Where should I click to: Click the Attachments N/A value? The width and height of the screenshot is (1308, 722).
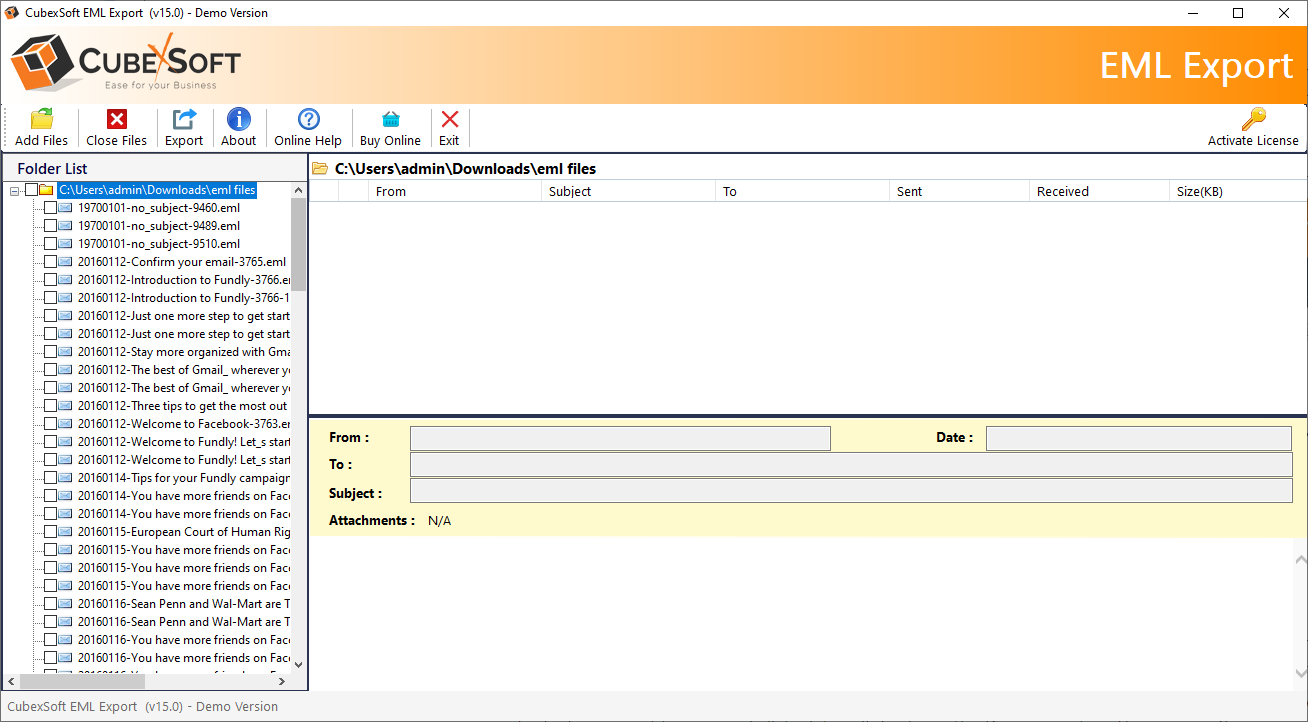click(439, 521)
